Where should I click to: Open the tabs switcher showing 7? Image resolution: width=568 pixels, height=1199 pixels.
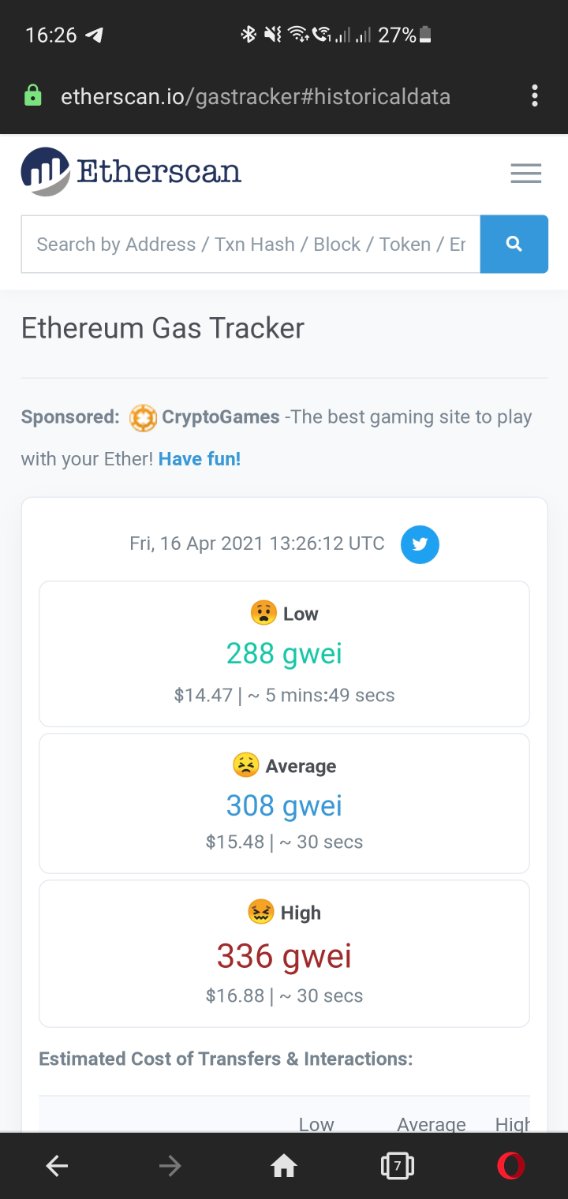tap(397, 1165)
